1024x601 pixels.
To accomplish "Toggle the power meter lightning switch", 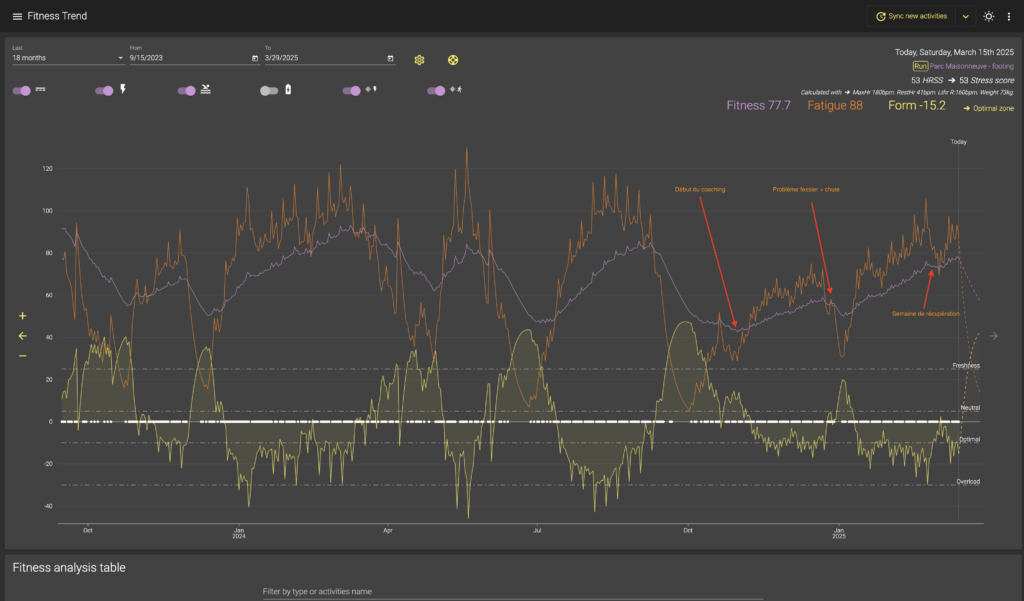I will (104, 91).
